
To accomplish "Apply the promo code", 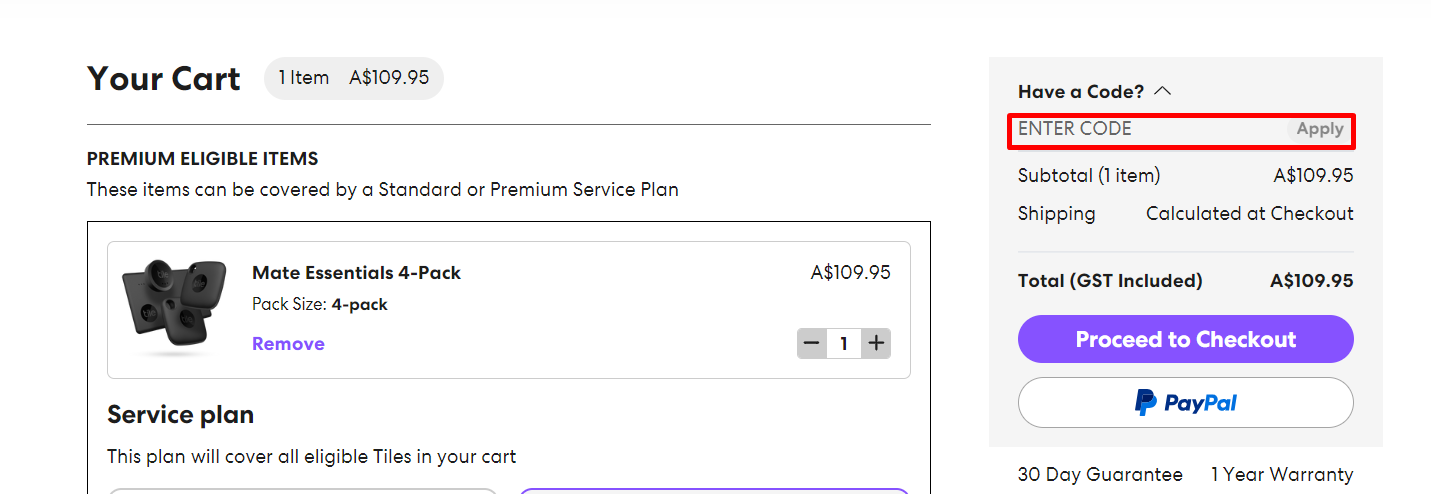I will pyautogui.click(x=1319, y=129).
